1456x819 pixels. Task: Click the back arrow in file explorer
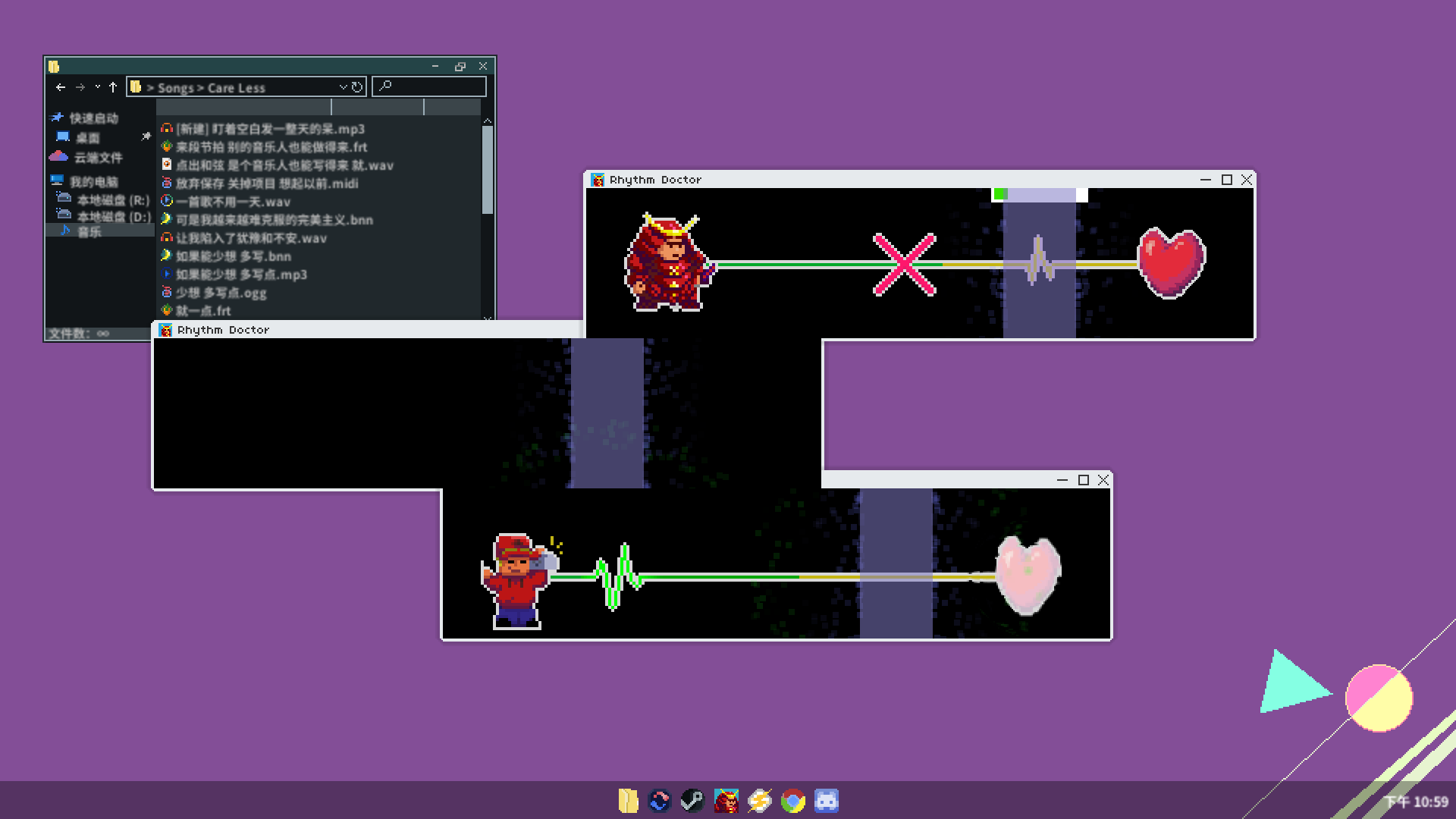pos(61,87)
